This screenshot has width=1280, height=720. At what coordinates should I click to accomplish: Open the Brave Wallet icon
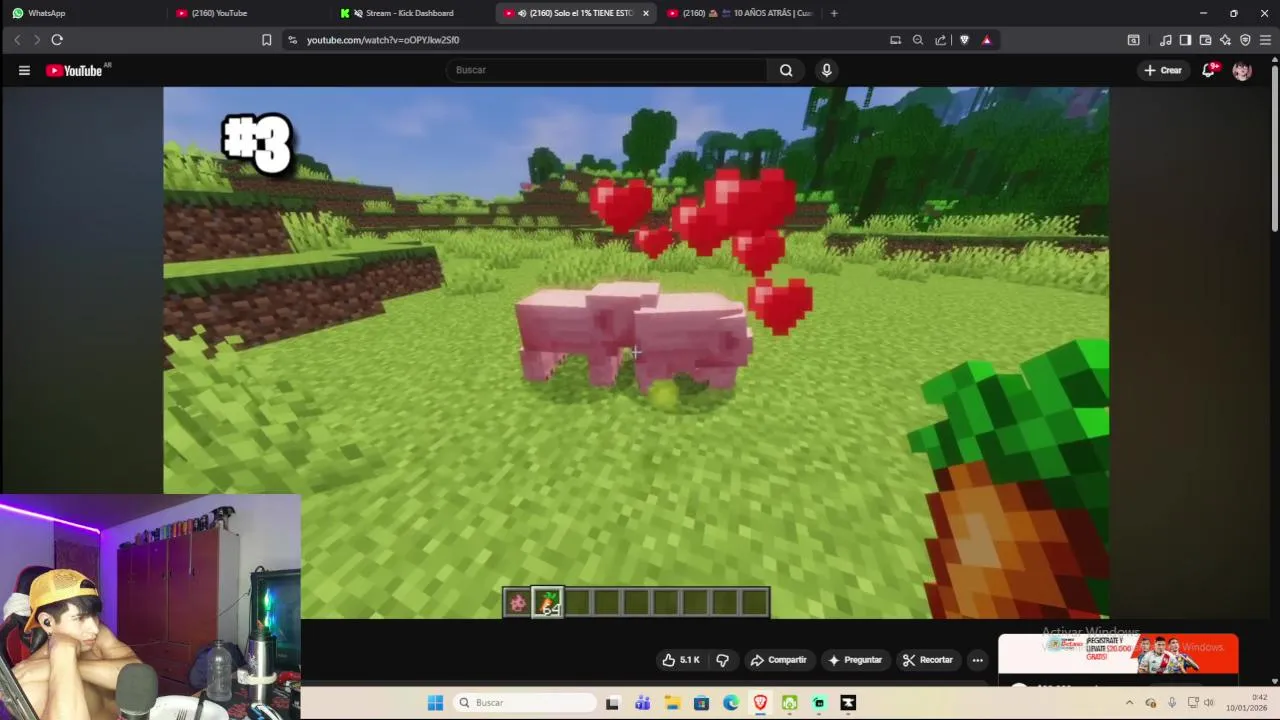pyautogui.click(x=1205, y=40)
